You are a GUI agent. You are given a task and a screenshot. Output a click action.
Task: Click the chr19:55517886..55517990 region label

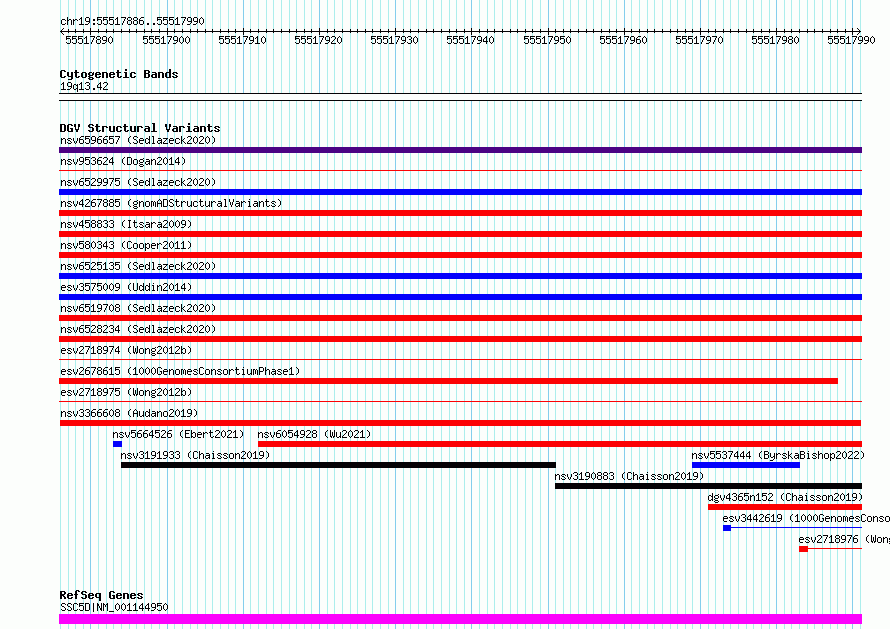click(x=132, y=21)
